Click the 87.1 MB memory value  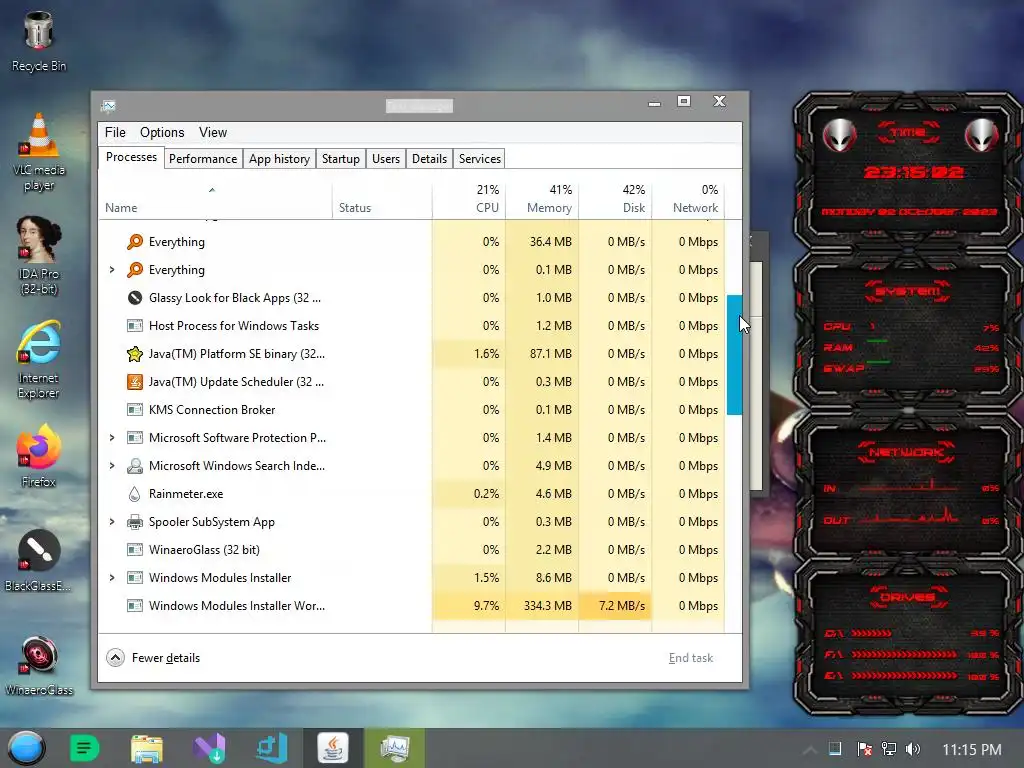point(551,354)
